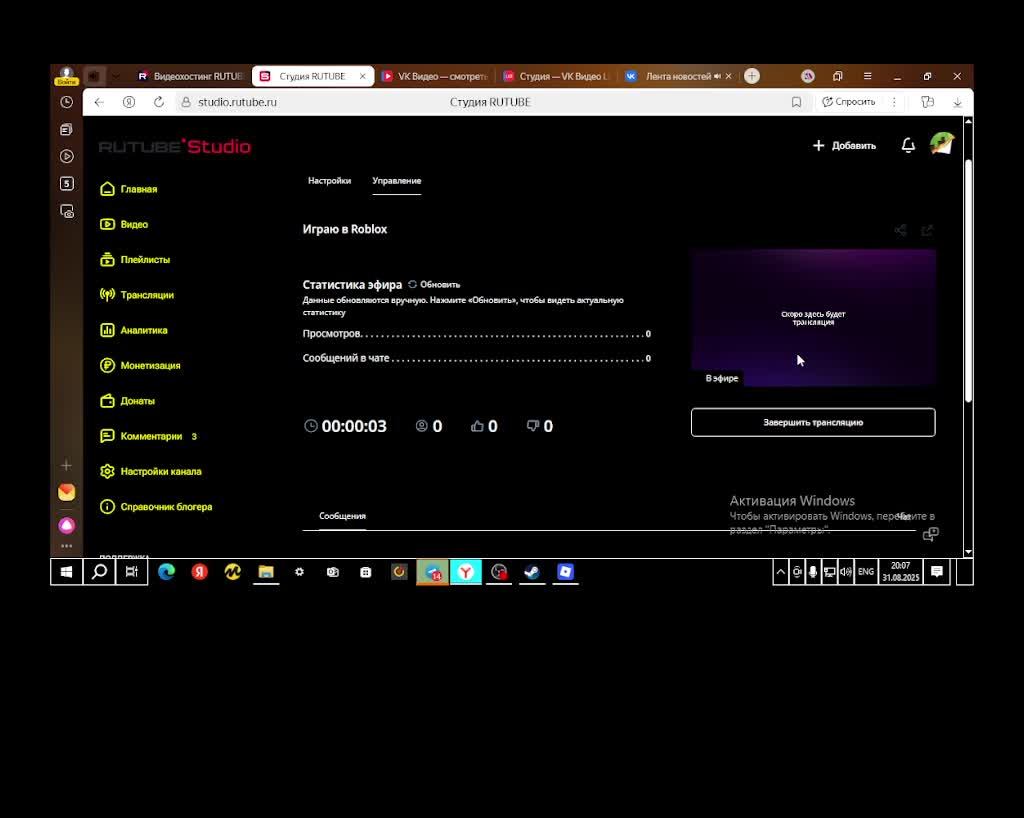The height and width of the screenshot is (818, 1024).
Task: Open Microsoft Edge from taskbar
Action: 167,572
